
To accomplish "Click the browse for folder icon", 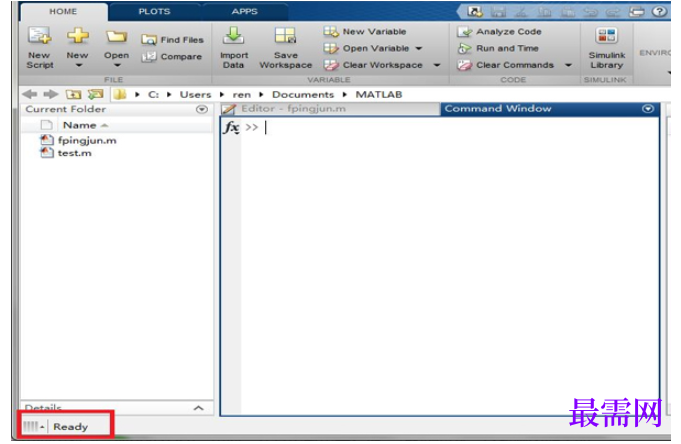I will click(x=96, y=94).
